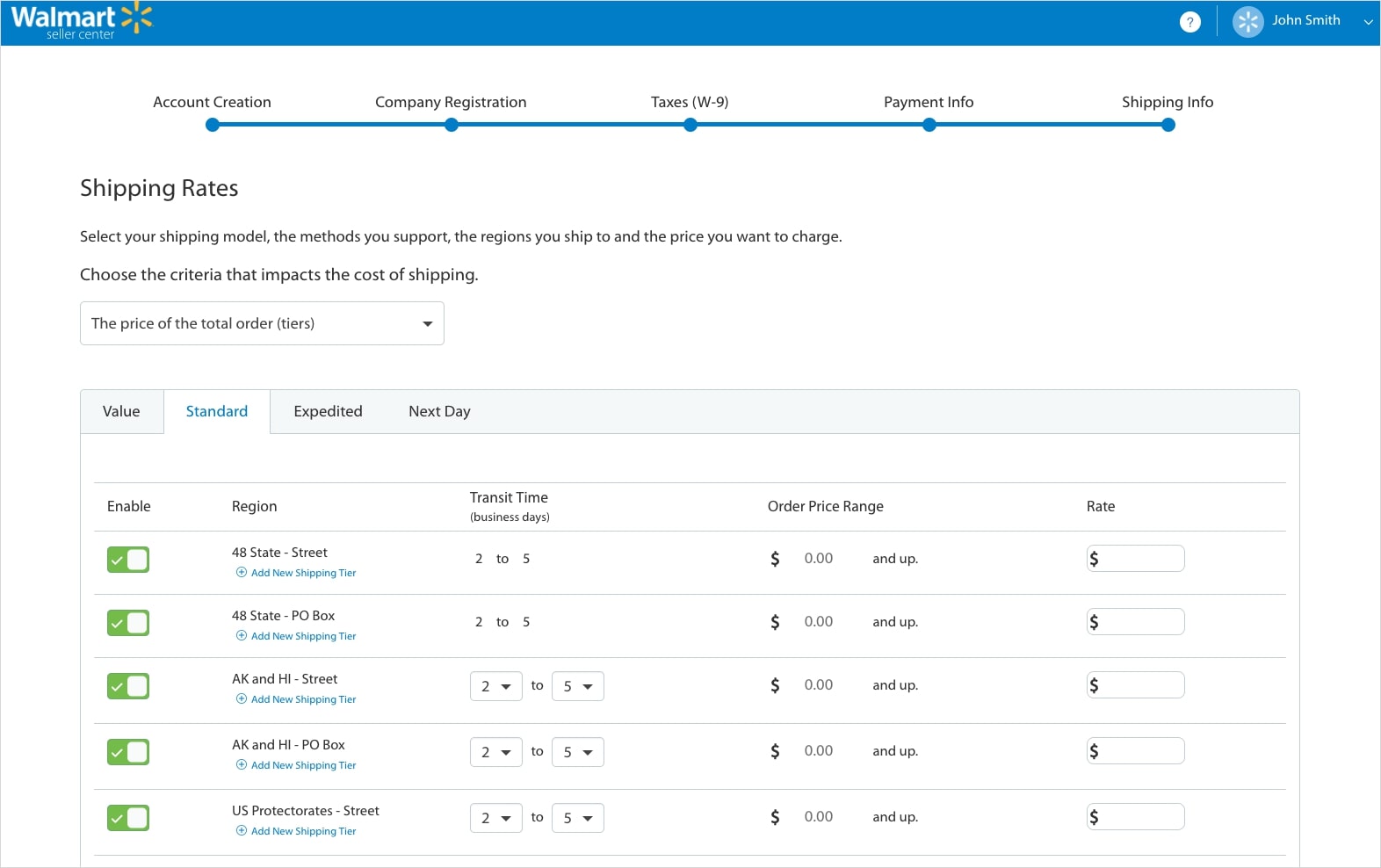Image resolution: width=1381 pixels, height=868 pixels.
Task: Expand the user account menu chevron
Action: (1368, 22)
